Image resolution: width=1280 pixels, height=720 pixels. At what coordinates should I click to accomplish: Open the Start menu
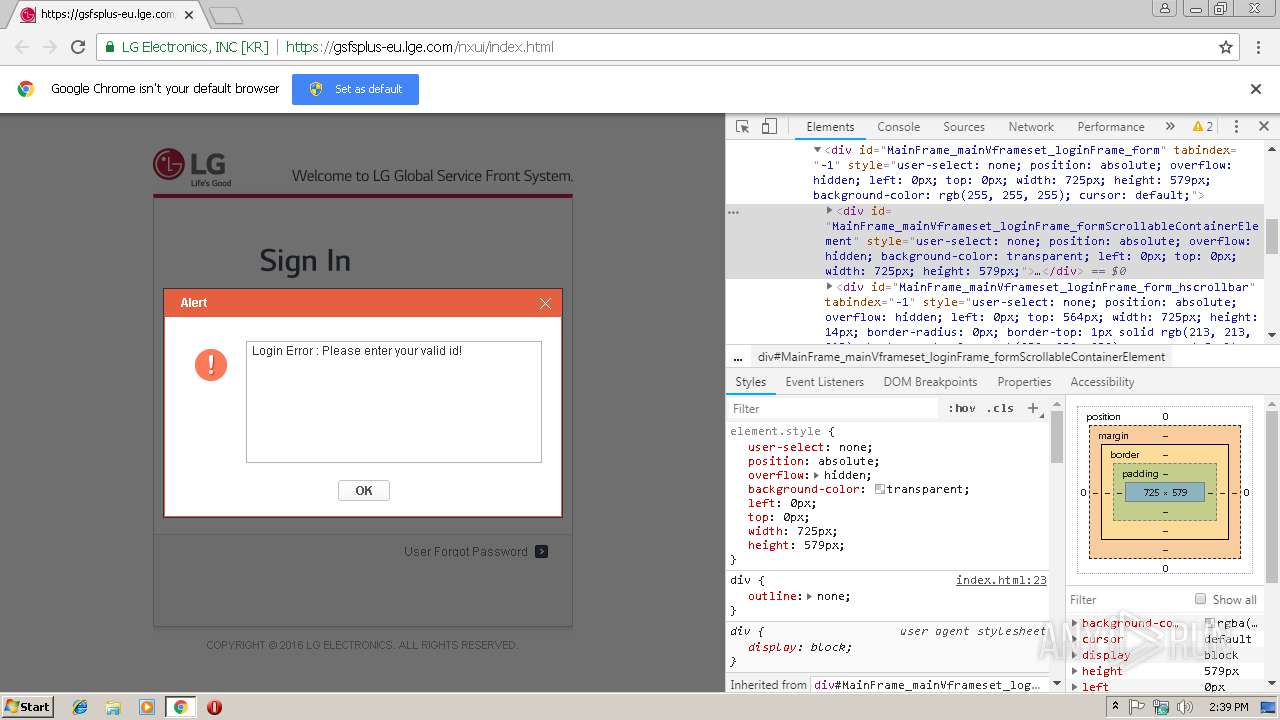[x=28, y=707]
